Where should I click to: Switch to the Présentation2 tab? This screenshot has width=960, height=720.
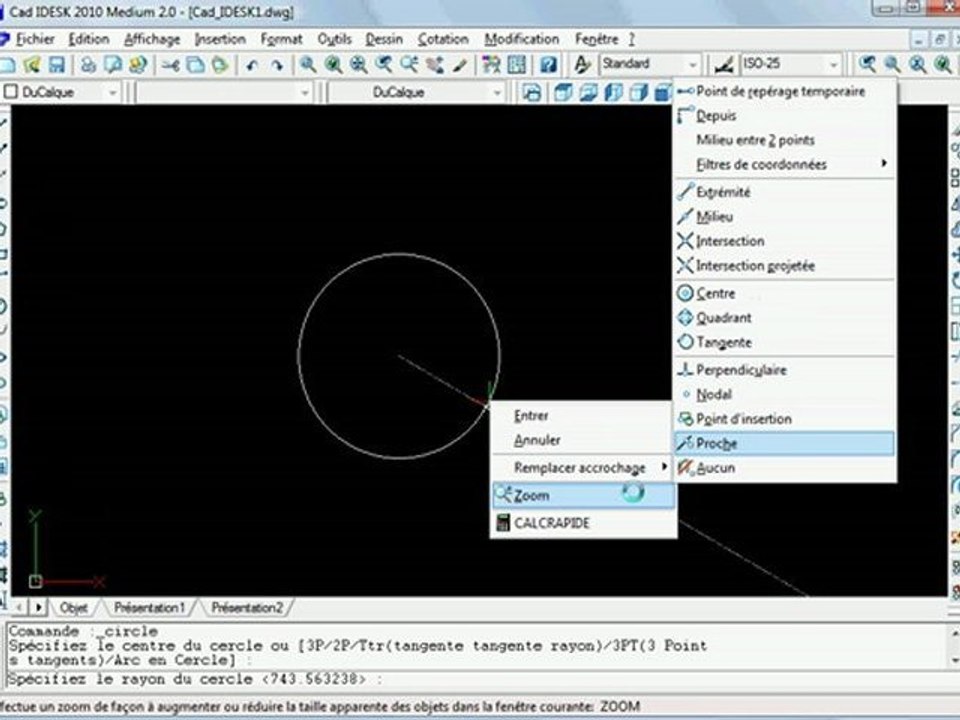247,608
